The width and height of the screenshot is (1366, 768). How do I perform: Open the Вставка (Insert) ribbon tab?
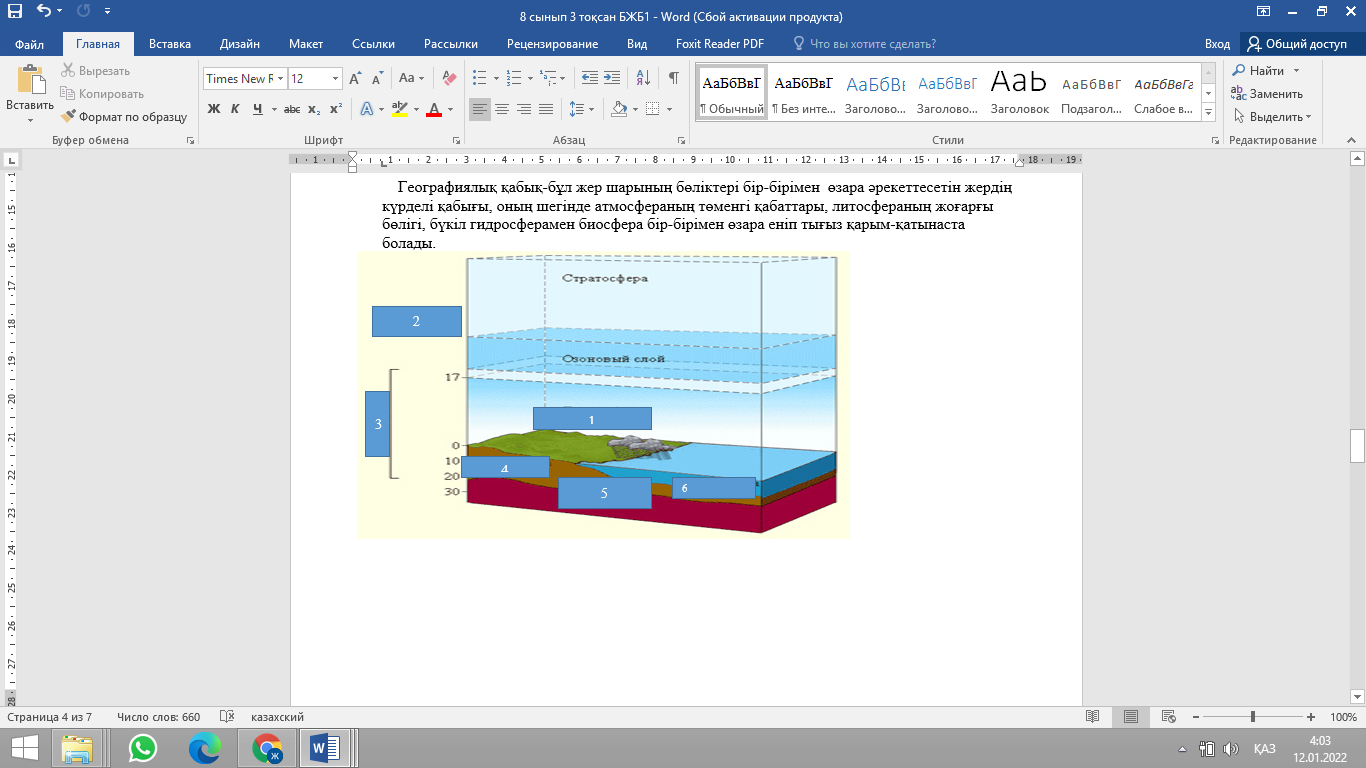(170, 44)
